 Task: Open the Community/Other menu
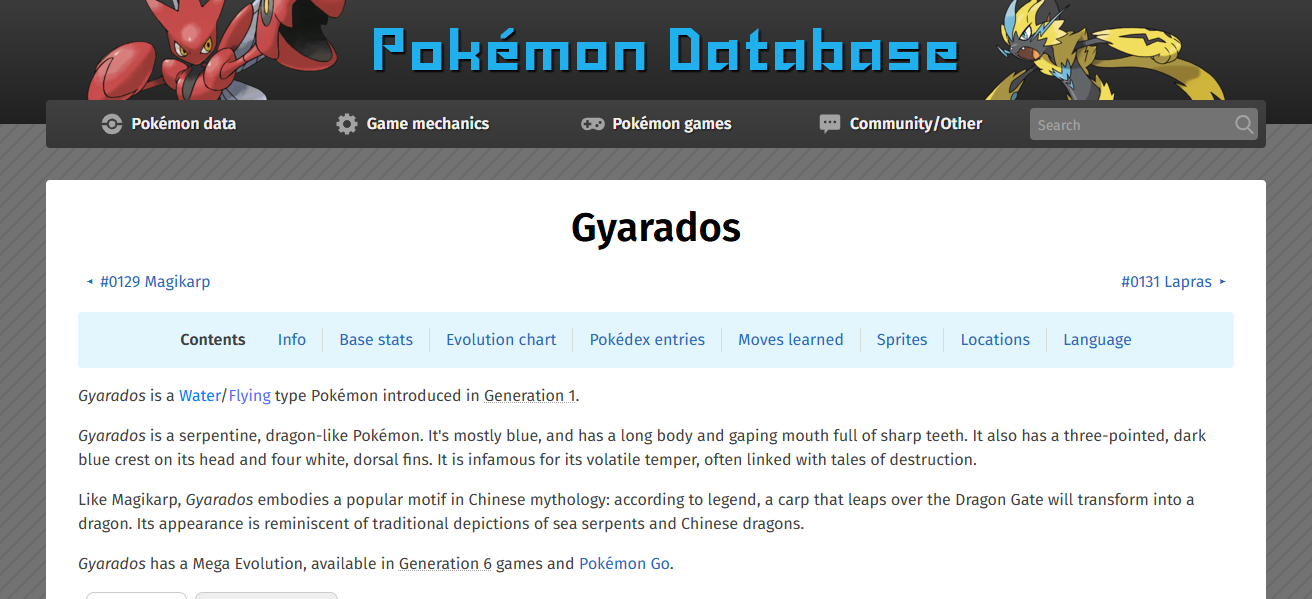click(901, 124)
